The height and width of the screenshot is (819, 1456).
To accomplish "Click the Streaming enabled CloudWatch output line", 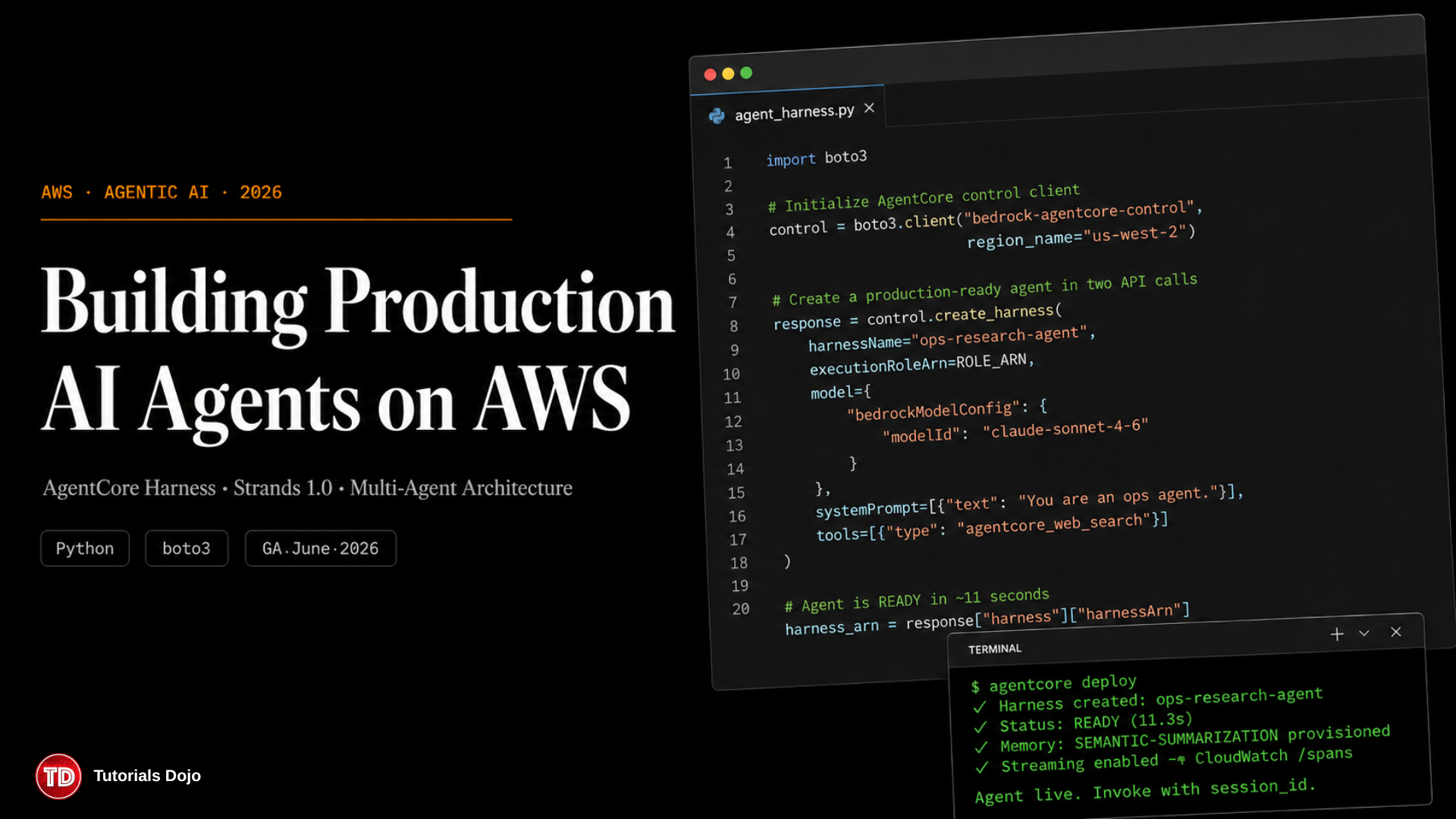I will (1177, 760).
